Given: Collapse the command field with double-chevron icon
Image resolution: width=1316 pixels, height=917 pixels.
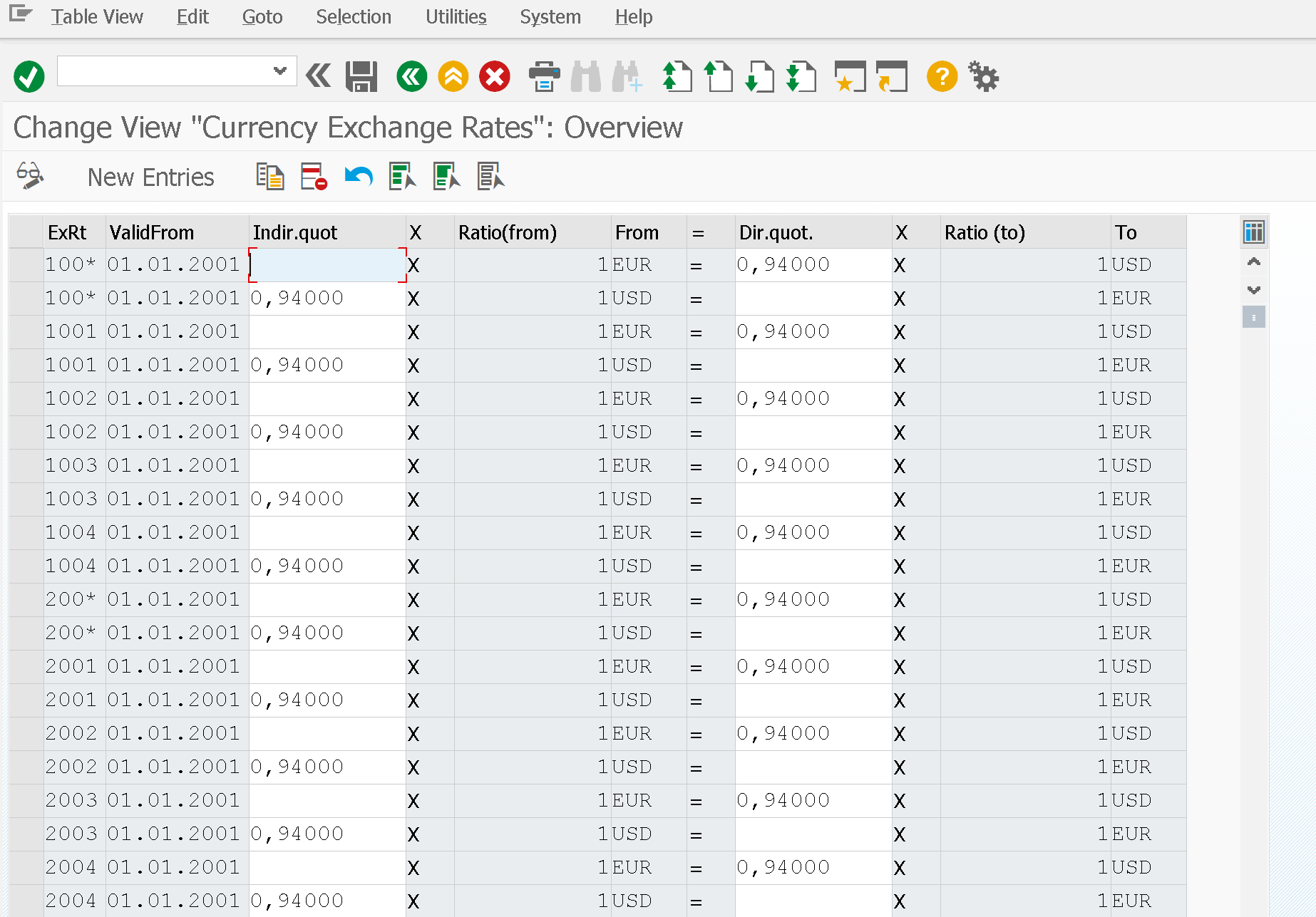Looking at the screenshot, I should pyautogui.click(x=319, y=76).
